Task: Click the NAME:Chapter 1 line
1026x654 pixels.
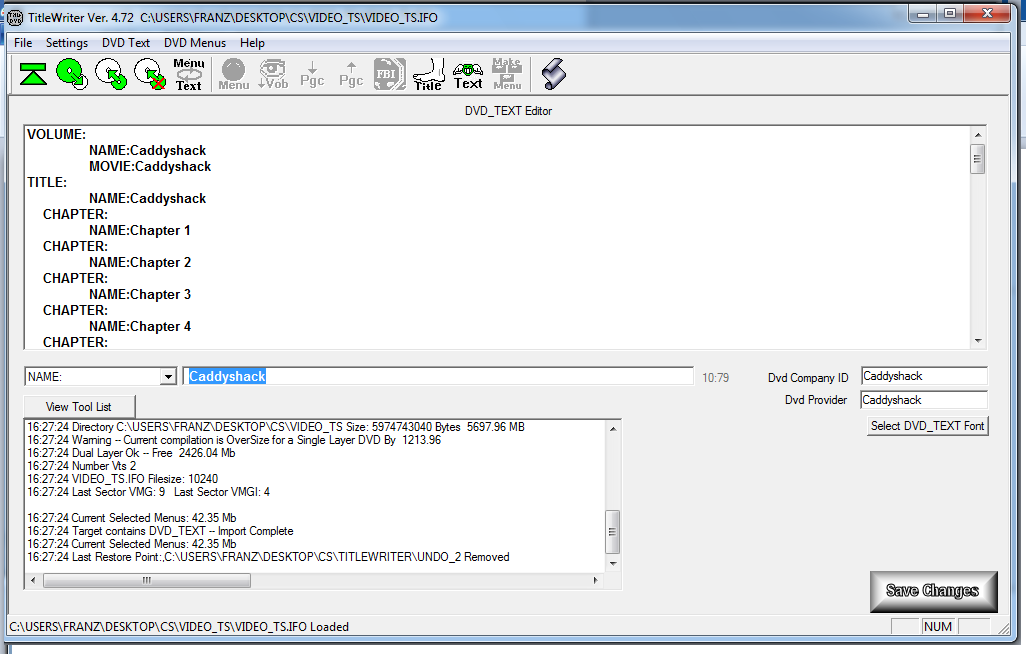Action: [x=139, y=230]
